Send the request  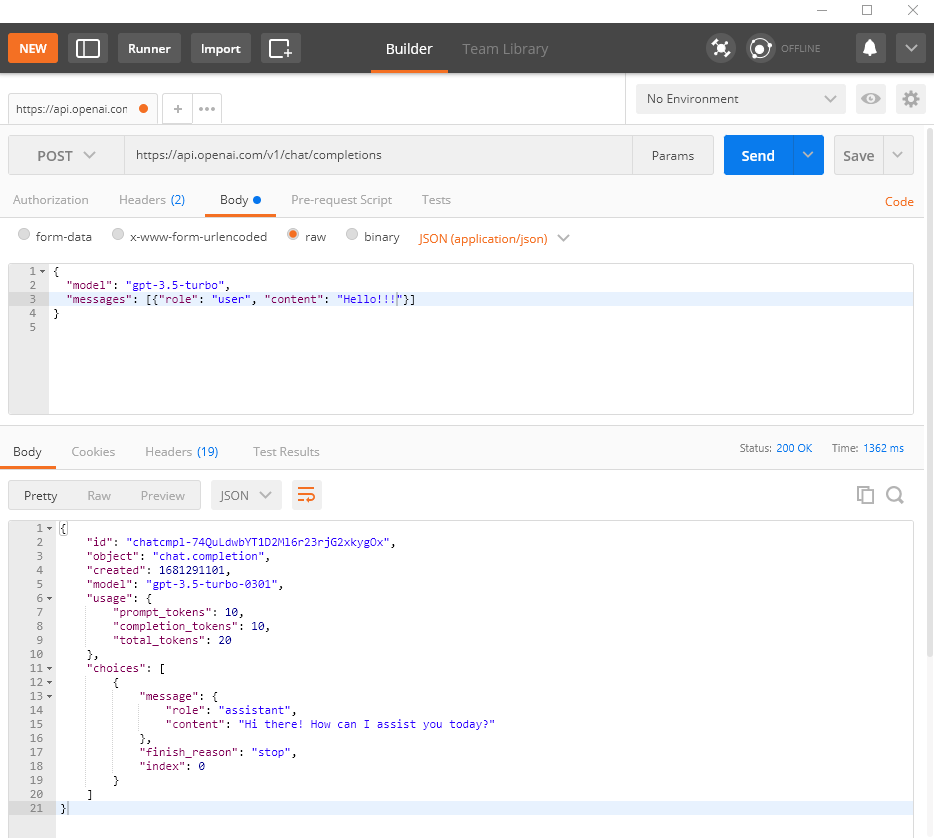pos(758,155)
